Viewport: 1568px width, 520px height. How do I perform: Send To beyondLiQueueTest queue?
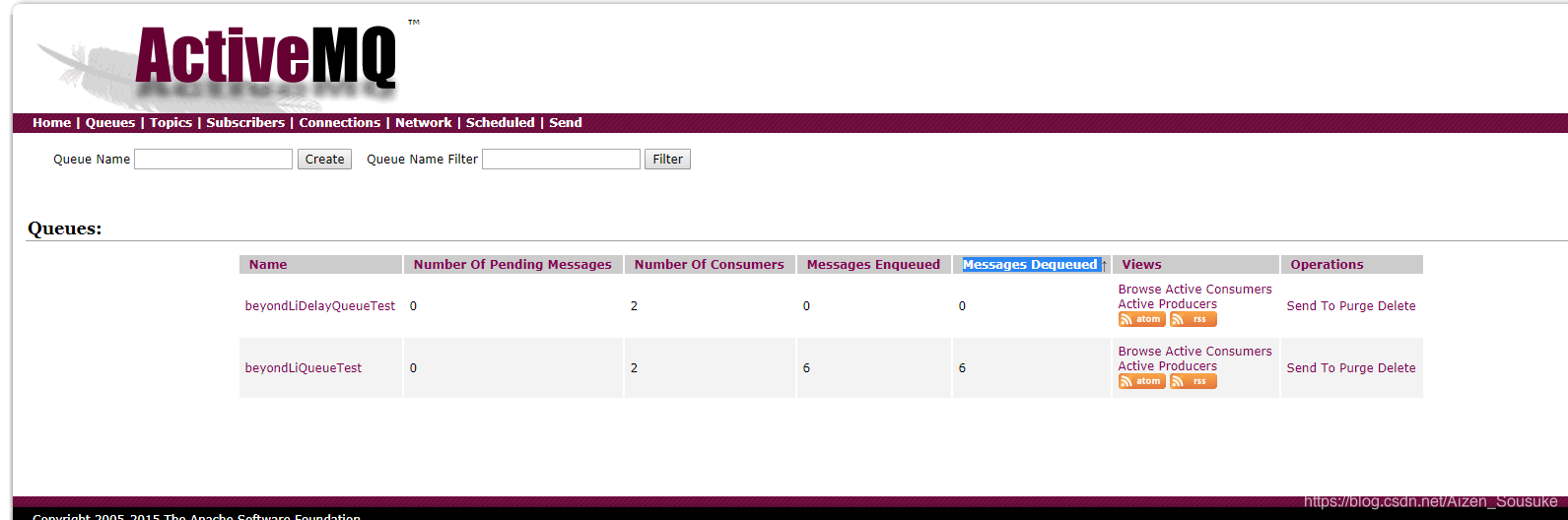pos(1311,368)
